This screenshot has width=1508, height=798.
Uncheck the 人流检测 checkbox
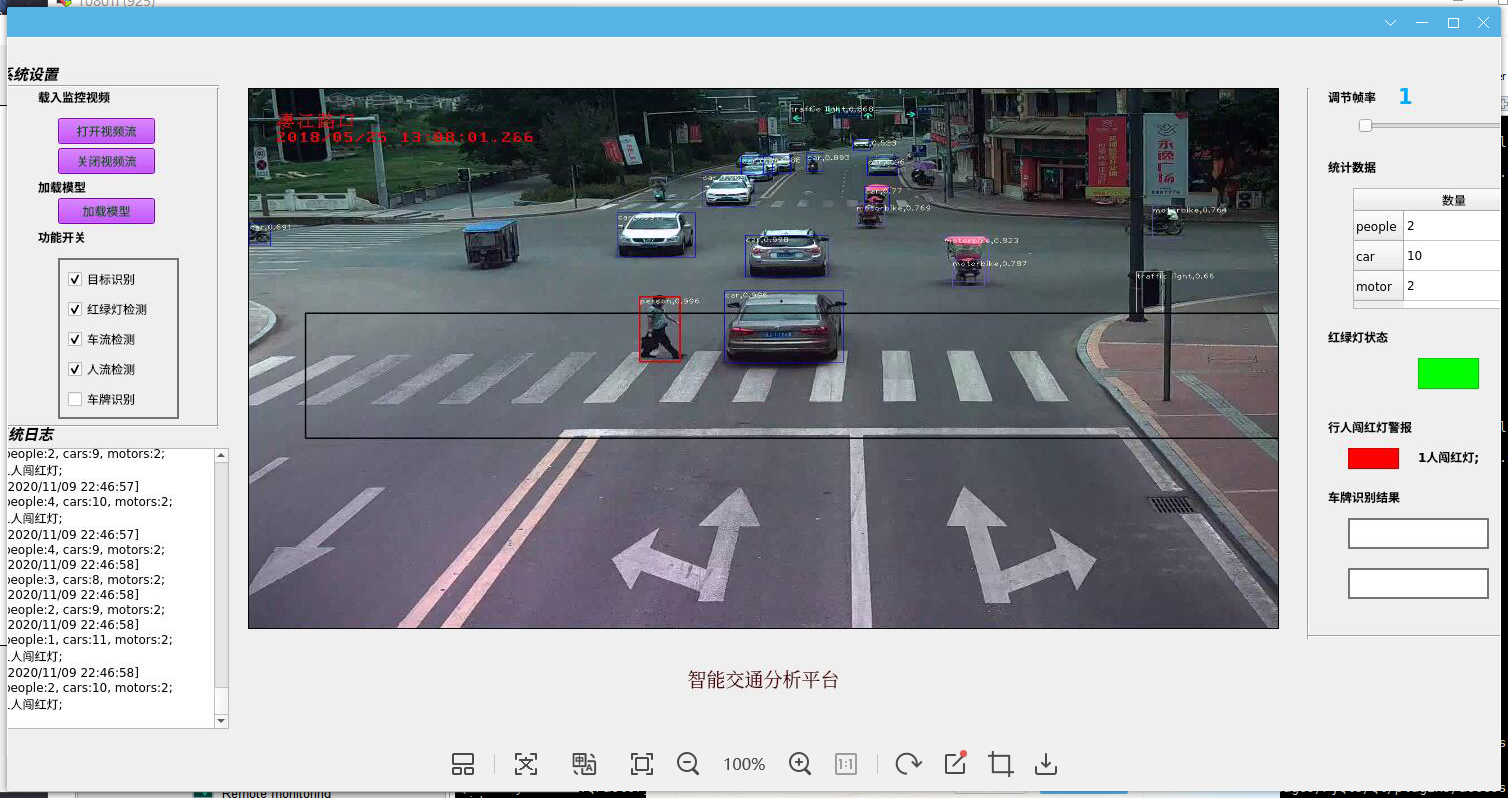pos(74,368)
